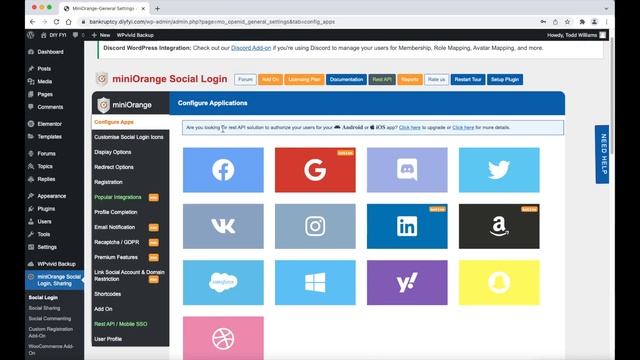This screenshot has height=360, width=640.
Task: Open the Yahoo app configuration tile
Action: pyautogui.click(x=407, y=282)
